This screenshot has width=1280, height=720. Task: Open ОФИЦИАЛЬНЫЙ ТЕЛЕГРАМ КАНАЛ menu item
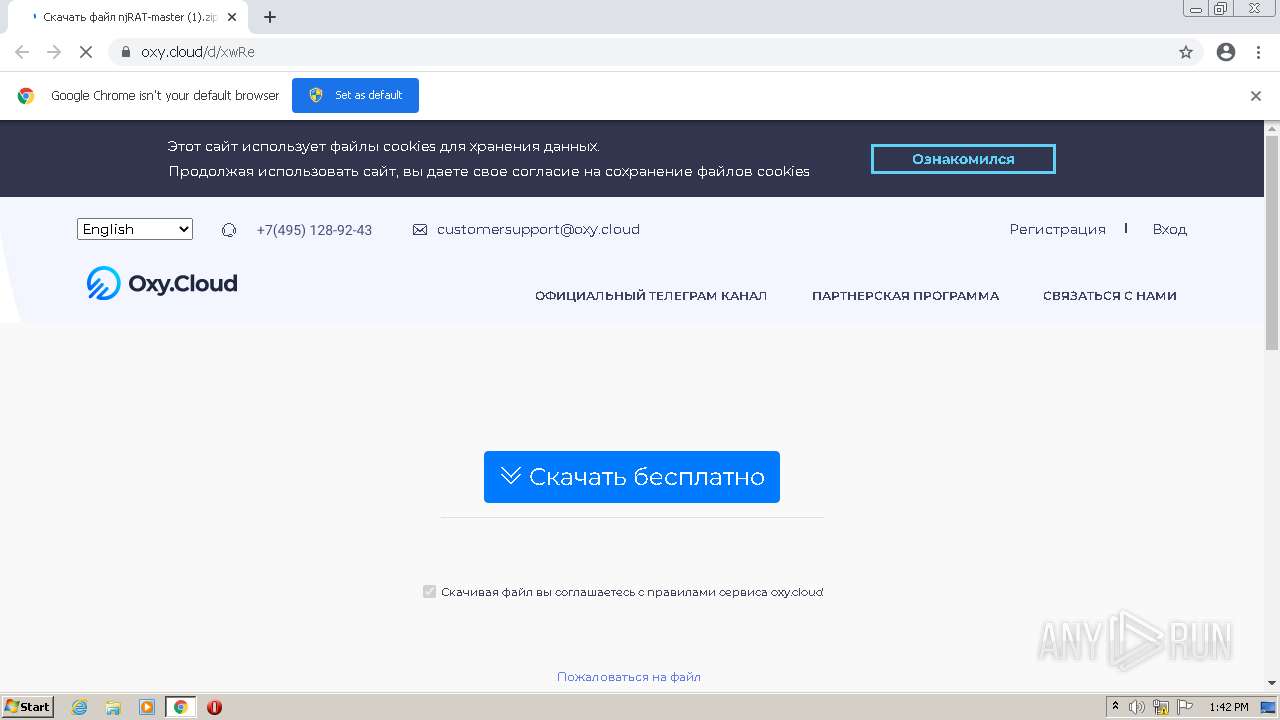[x=651, y=296]
